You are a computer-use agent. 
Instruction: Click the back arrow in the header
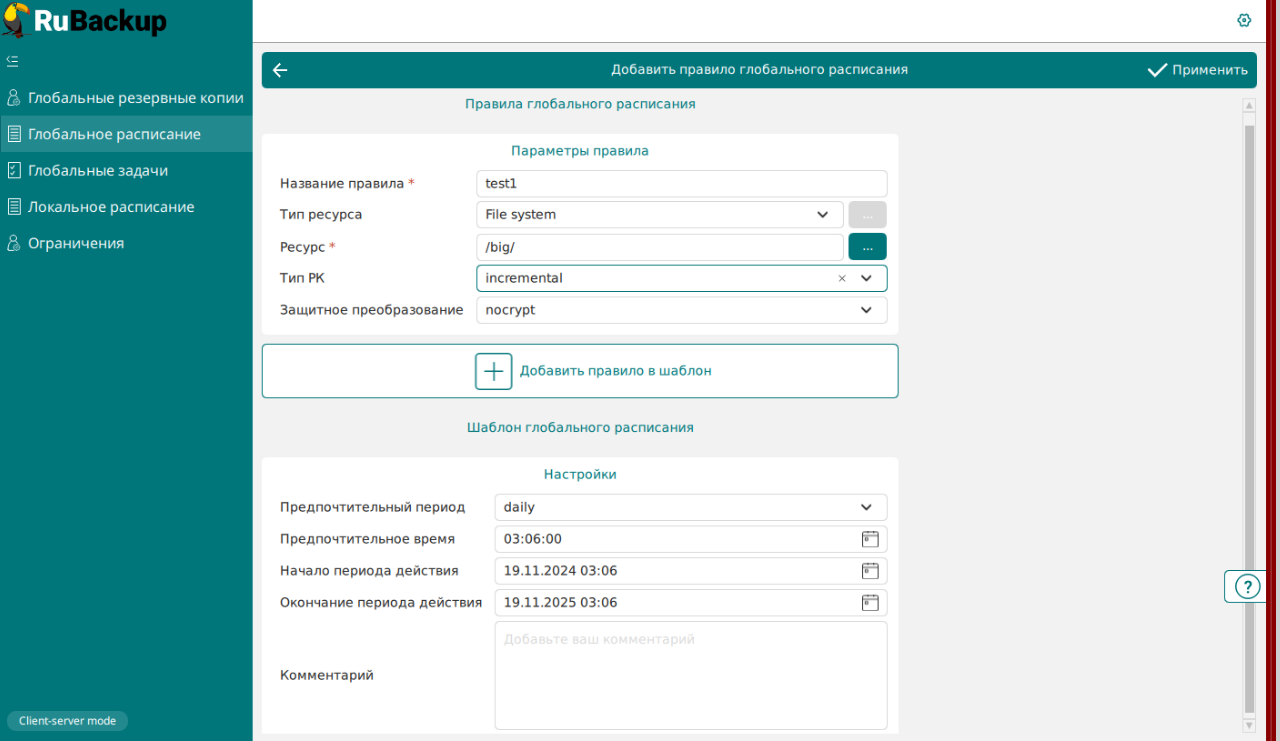coord(280,70)
